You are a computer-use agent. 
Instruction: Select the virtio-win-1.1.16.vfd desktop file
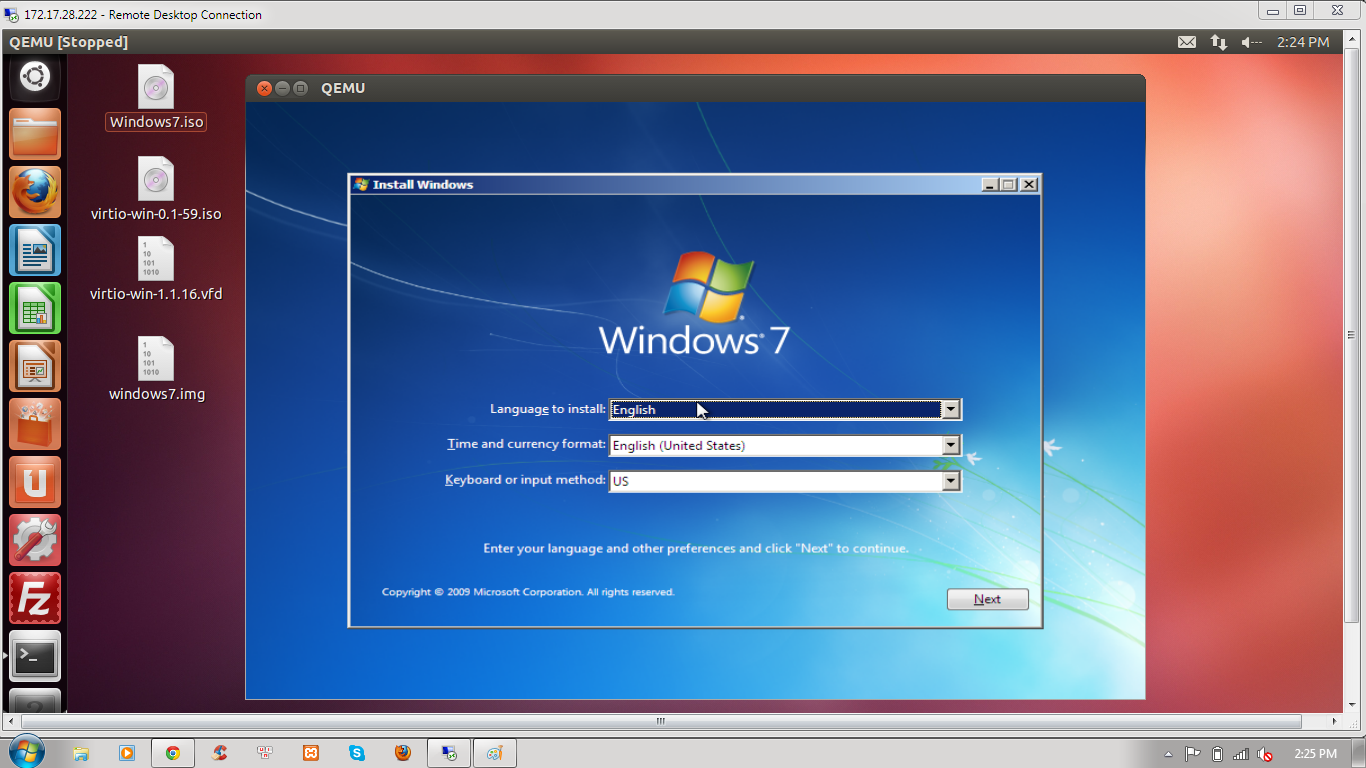156,270
